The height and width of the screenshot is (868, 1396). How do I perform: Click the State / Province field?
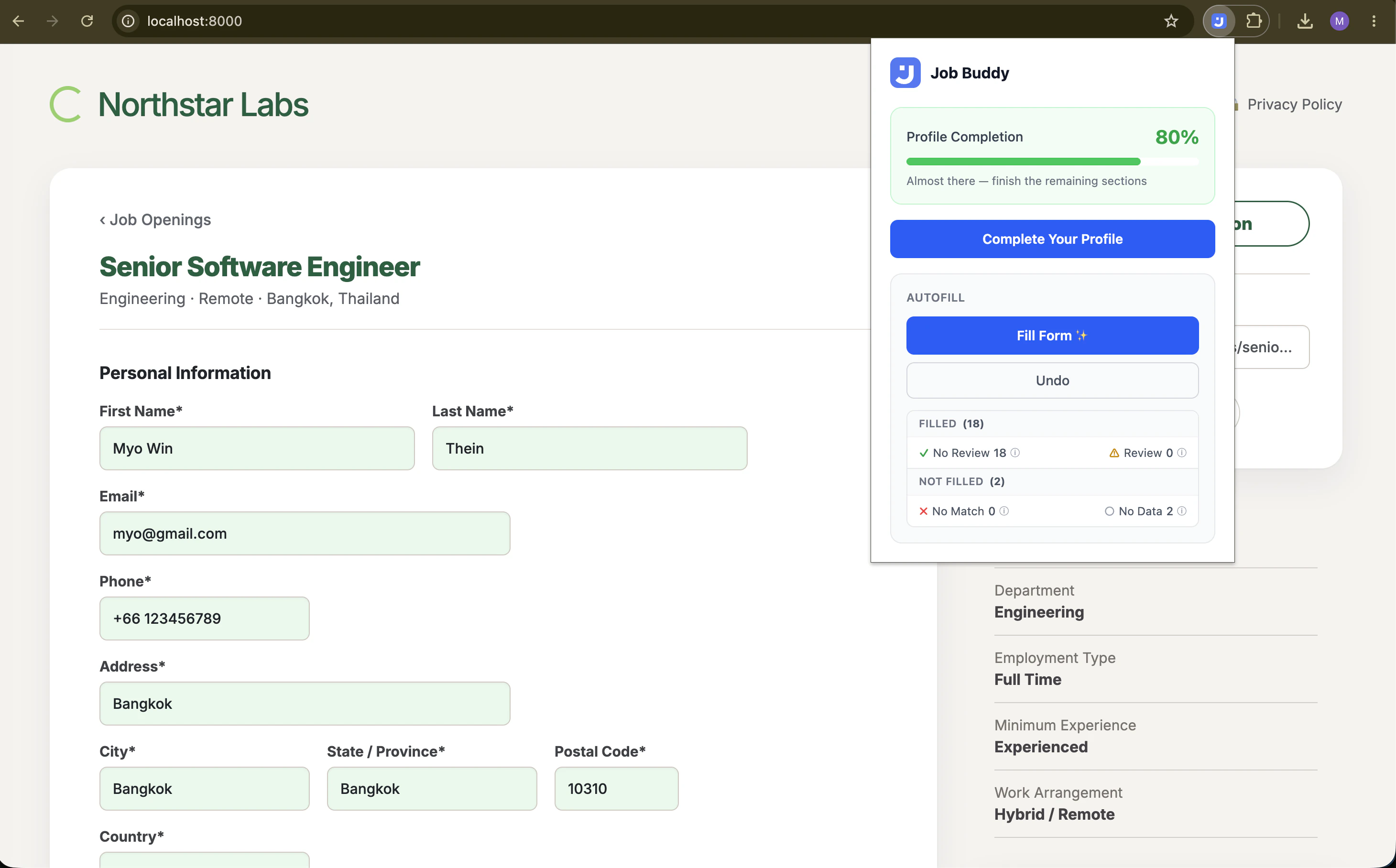point(431,788)
